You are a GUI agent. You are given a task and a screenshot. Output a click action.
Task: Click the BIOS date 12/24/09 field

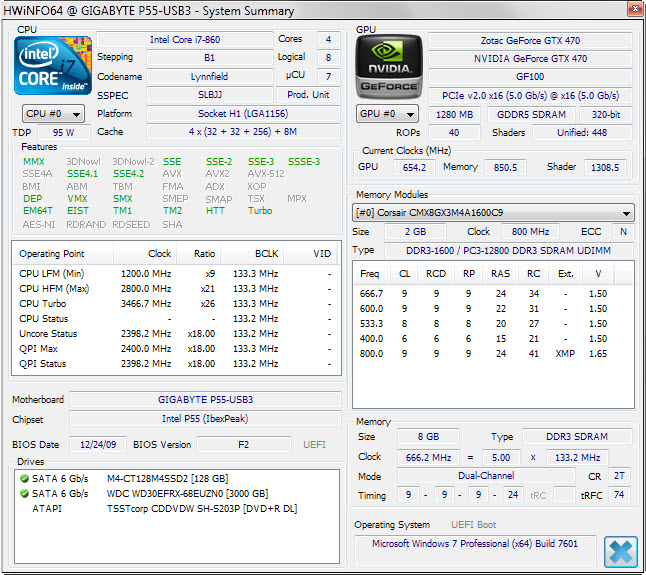[x=98, y=445]
